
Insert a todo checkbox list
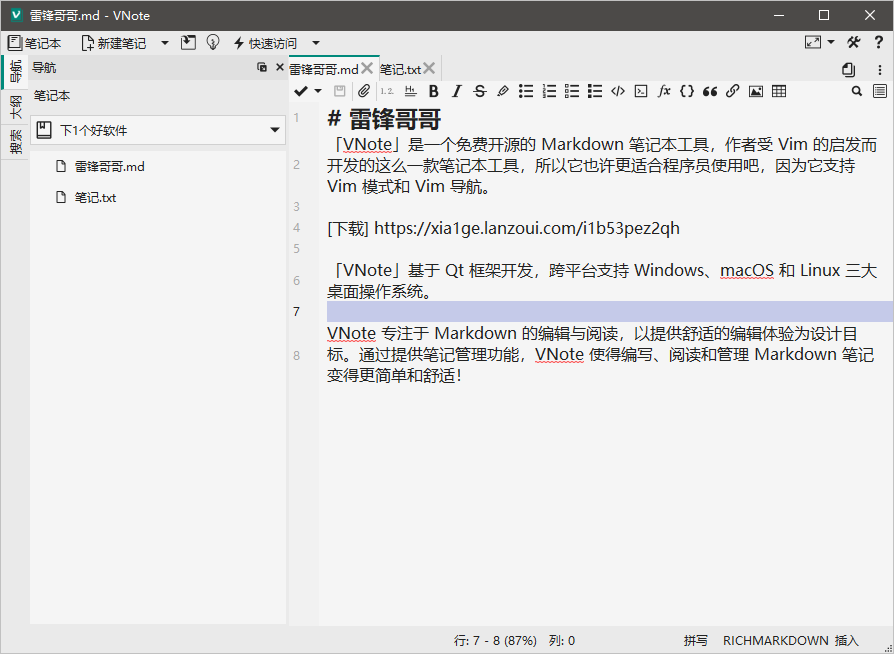(572, 91)
